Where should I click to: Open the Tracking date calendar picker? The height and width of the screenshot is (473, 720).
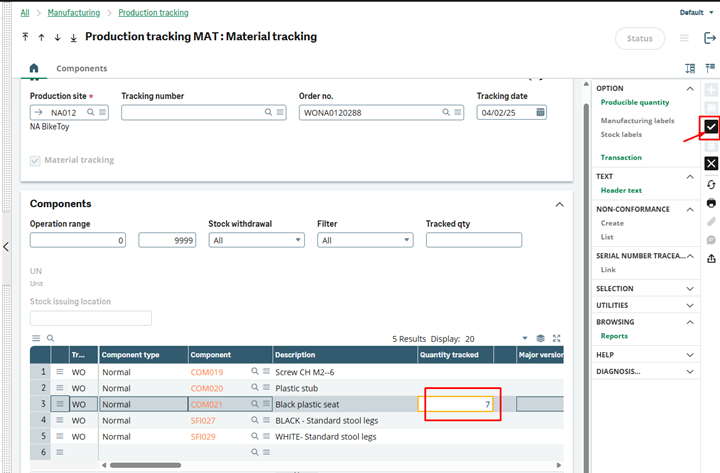pyautogui.click(x=541, y=113)
